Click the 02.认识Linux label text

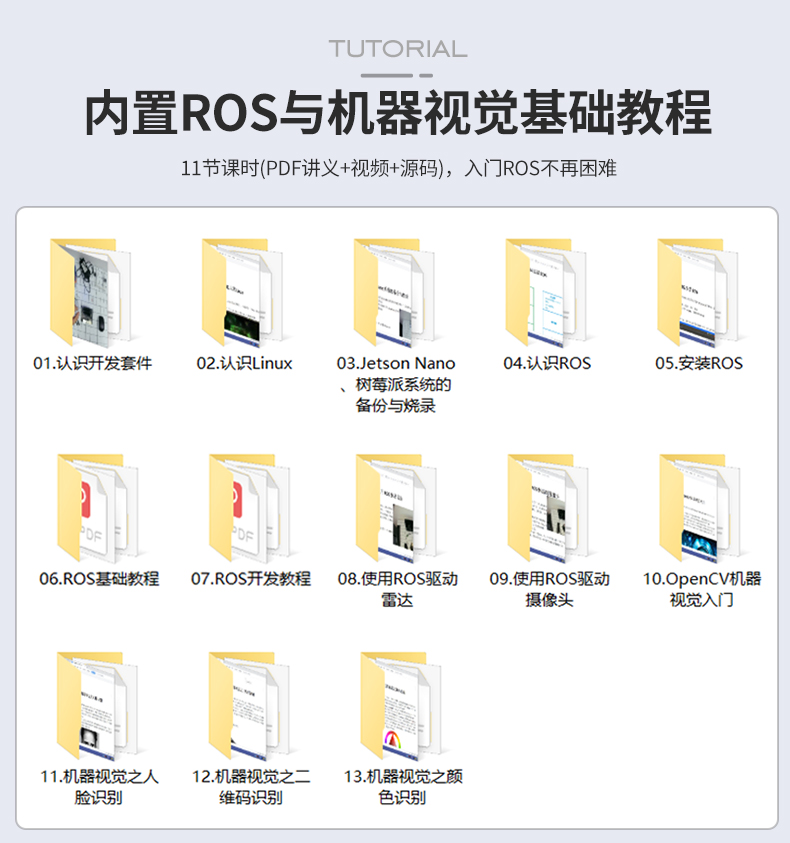tap(244, 363)
